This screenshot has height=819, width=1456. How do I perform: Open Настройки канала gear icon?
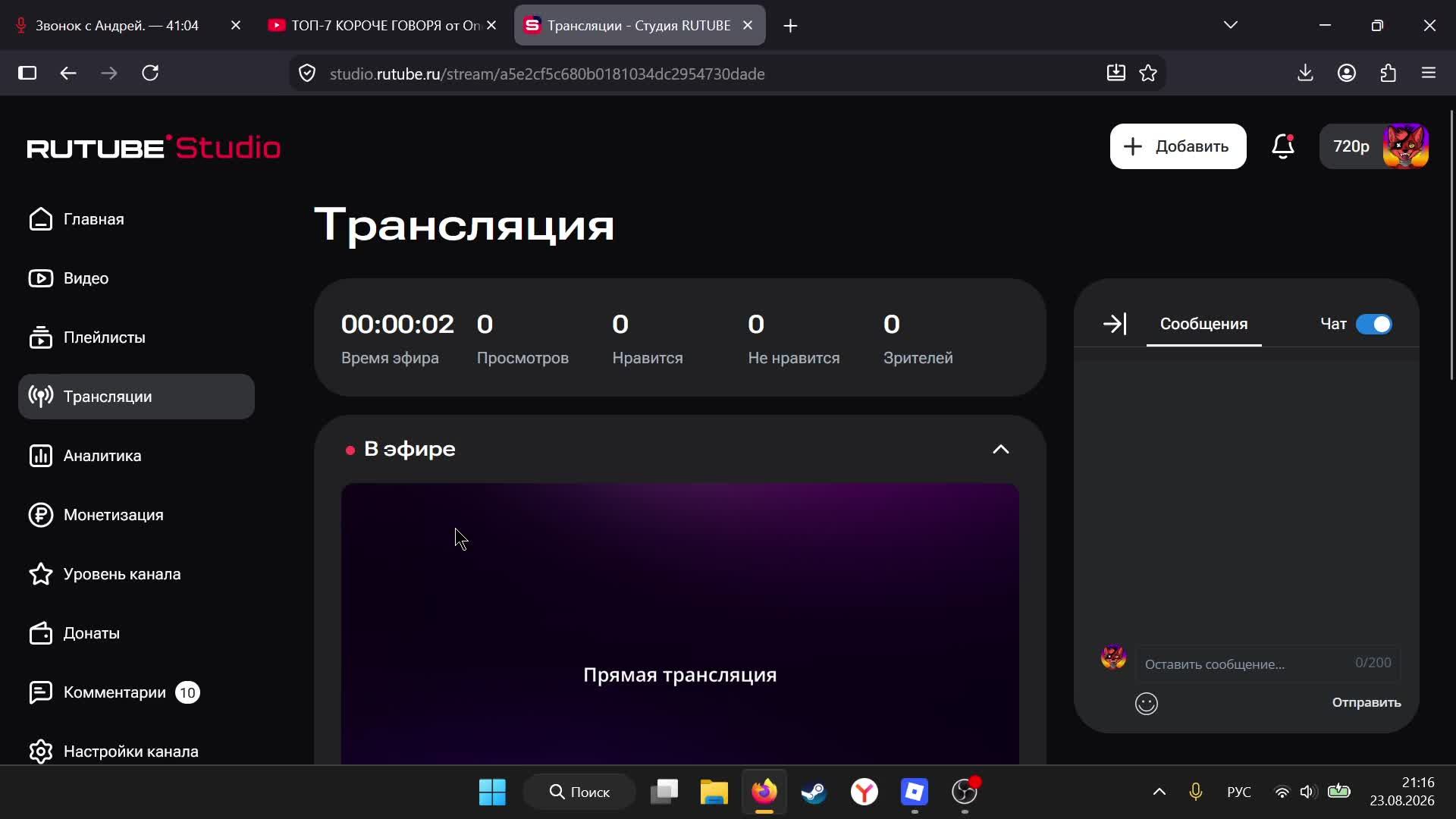(x=41, y=752)
